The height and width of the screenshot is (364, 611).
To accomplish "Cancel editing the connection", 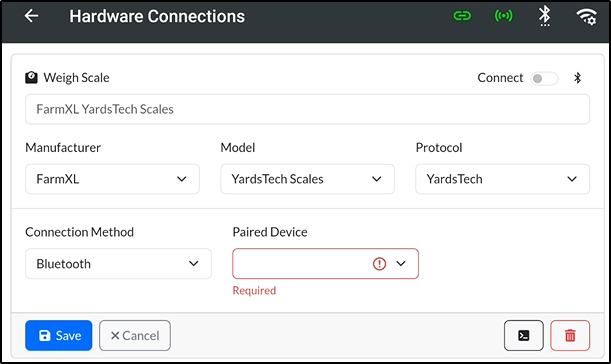I will click(x=135, y=335).
